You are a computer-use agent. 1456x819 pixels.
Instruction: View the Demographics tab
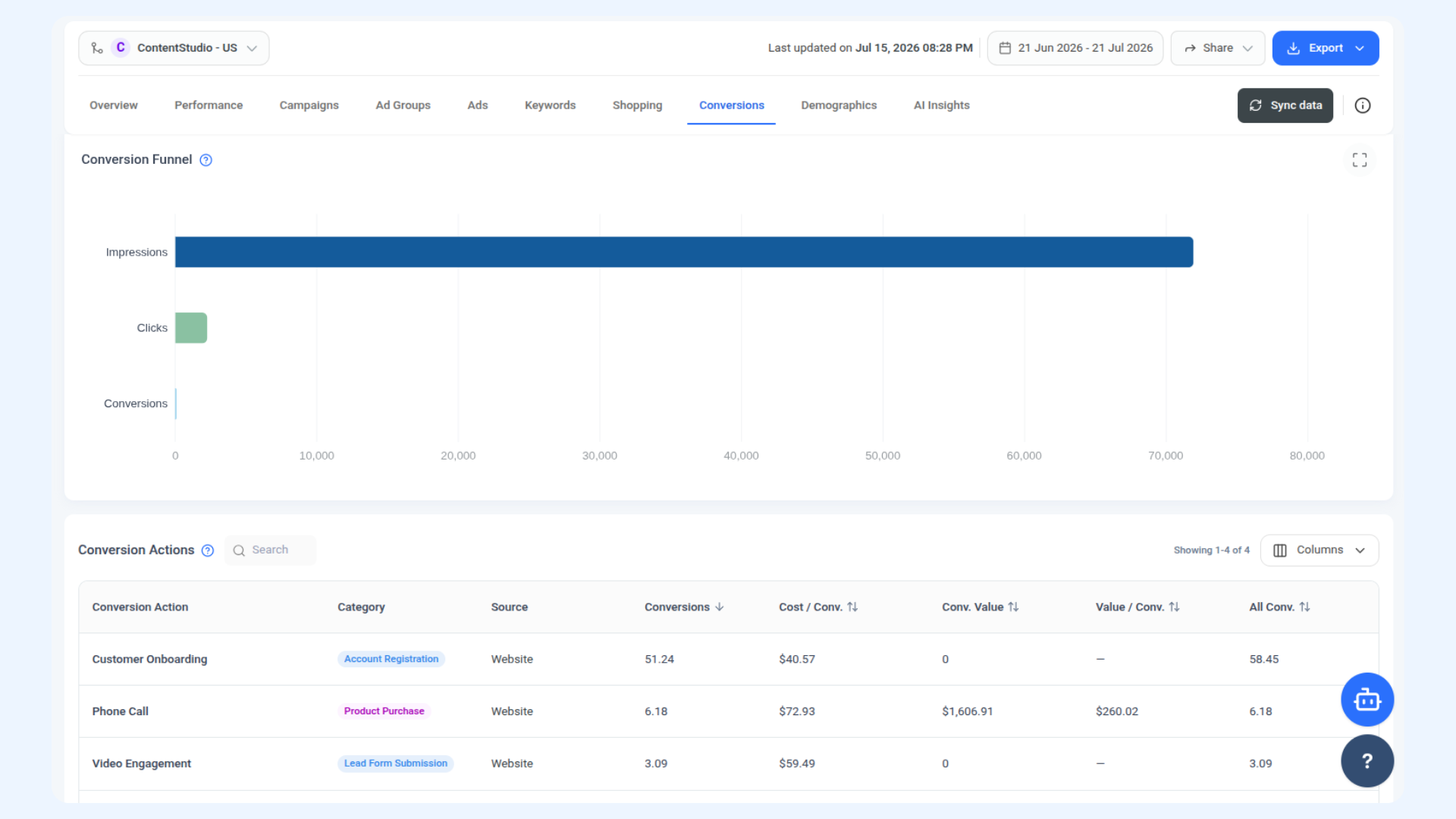[x=839, y=105]
